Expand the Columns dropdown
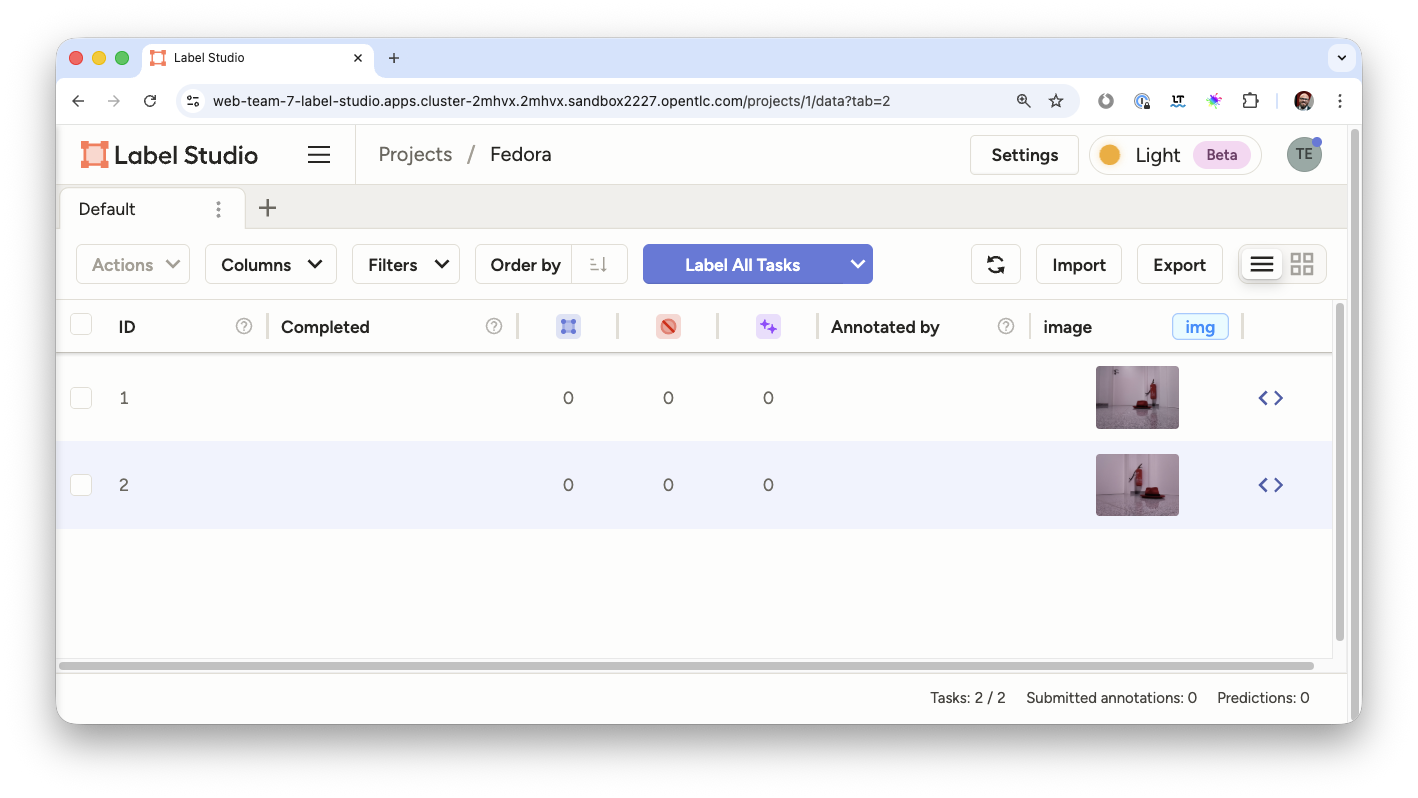Viewport: 1418px width, 798px height. pos(271,265)
